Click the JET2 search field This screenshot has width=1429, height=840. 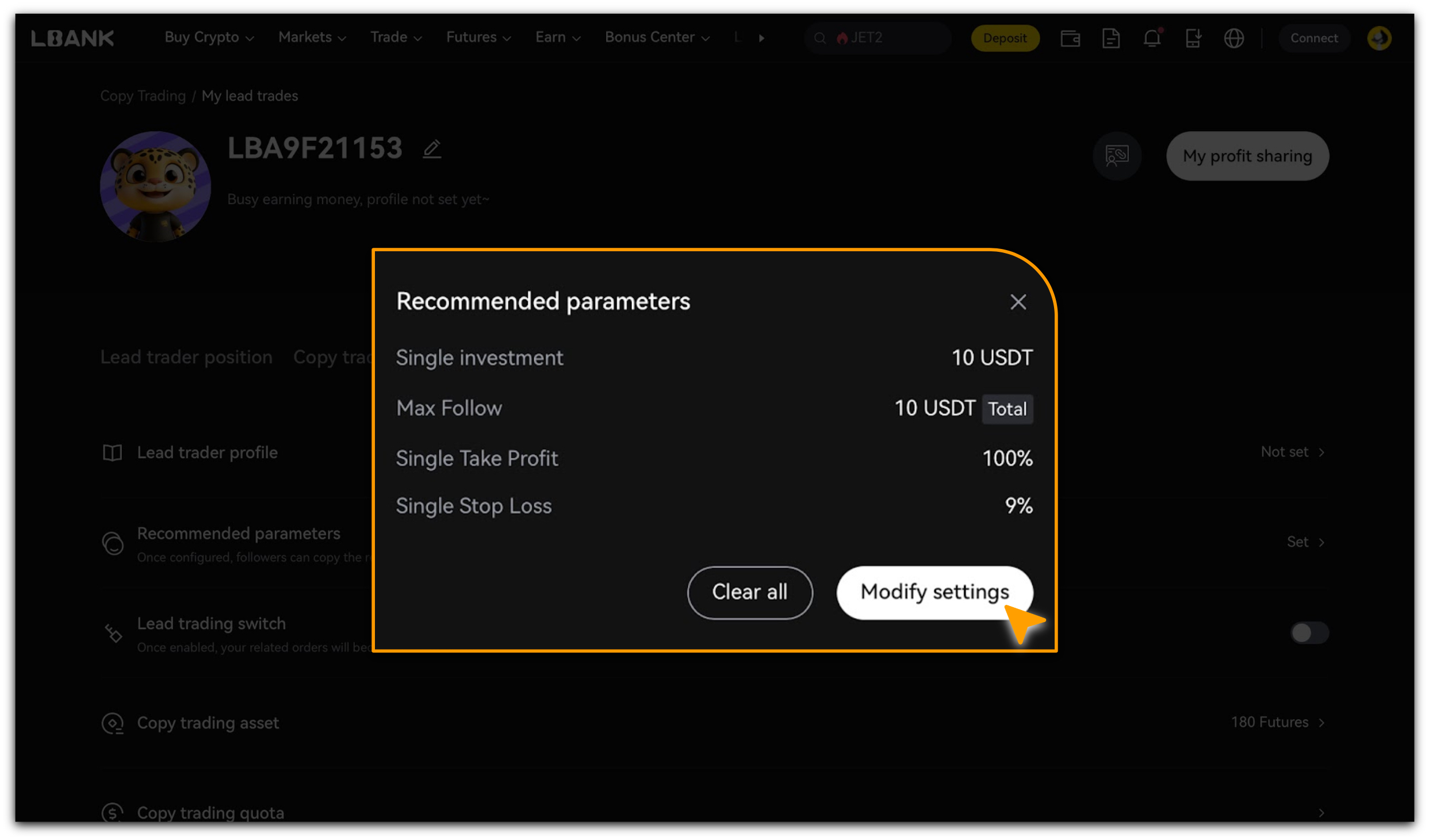[877, 38]
